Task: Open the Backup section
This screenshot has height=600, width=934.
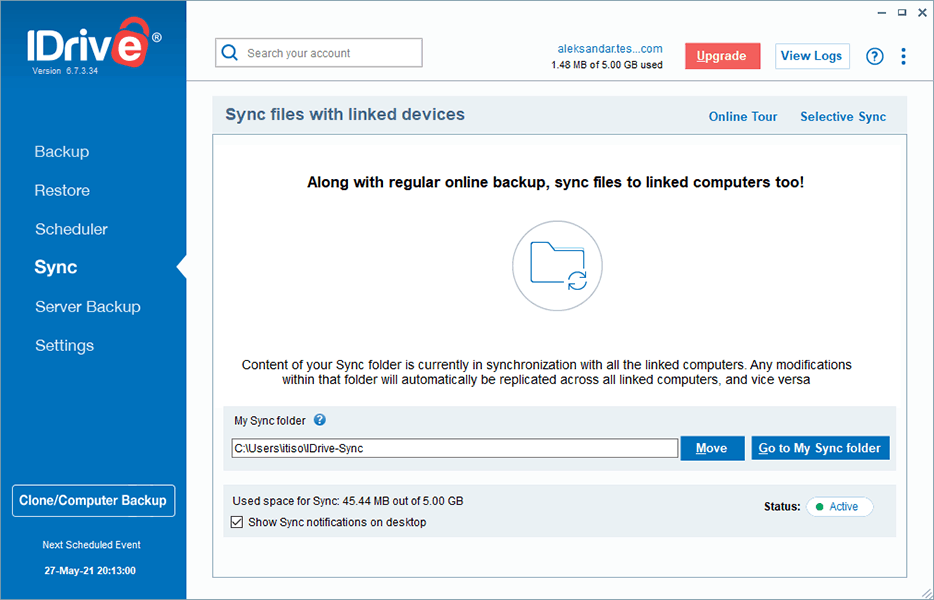Action: (x=62, y=151)
